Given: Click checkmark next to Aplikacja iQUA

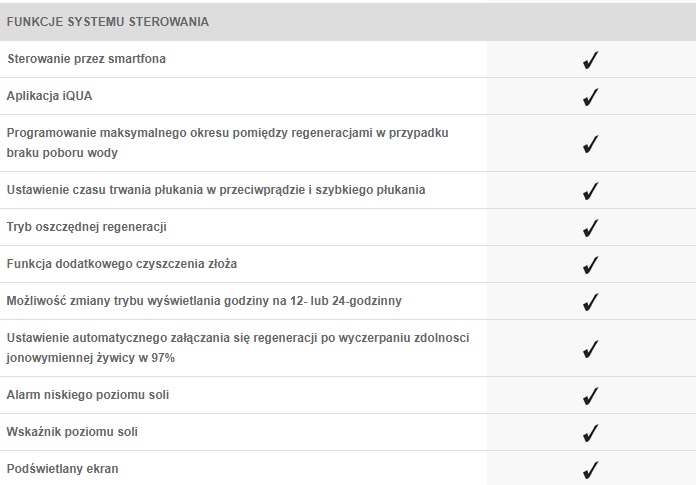Looking at the screenshot, I should tap(590, 97).
